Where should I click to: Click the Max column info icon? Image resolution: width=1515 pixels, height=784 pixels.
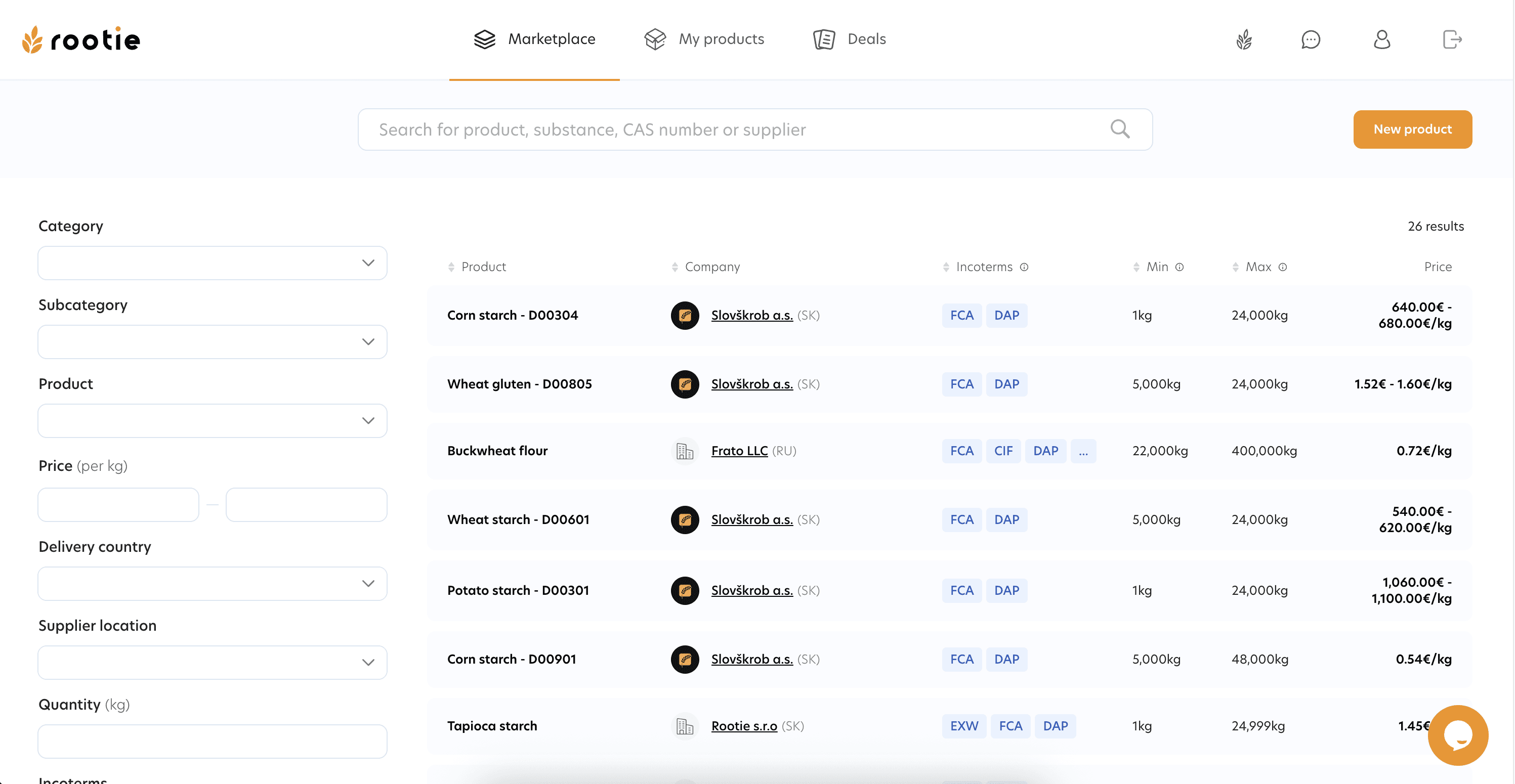pos(1283,267)
